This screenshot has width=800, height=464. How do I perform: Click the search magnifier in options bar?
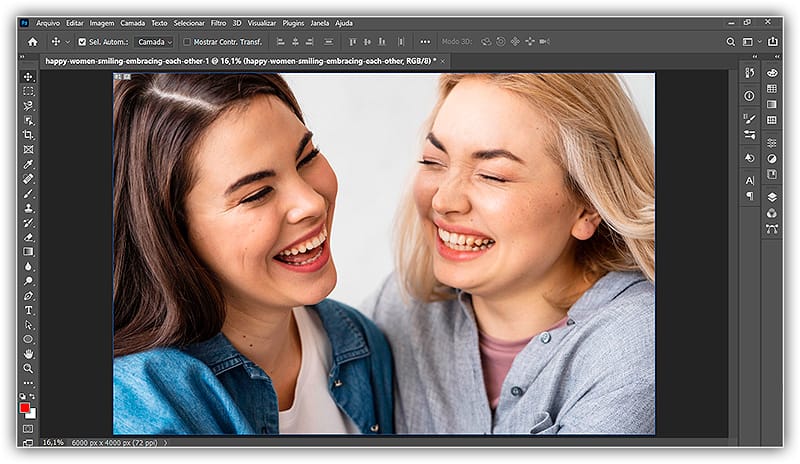731,42
